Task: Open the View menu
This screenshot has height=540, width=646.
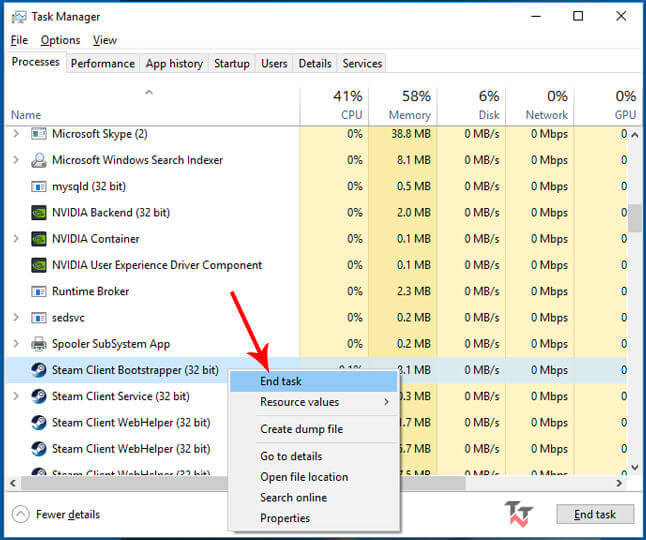Action: [105, 40]
